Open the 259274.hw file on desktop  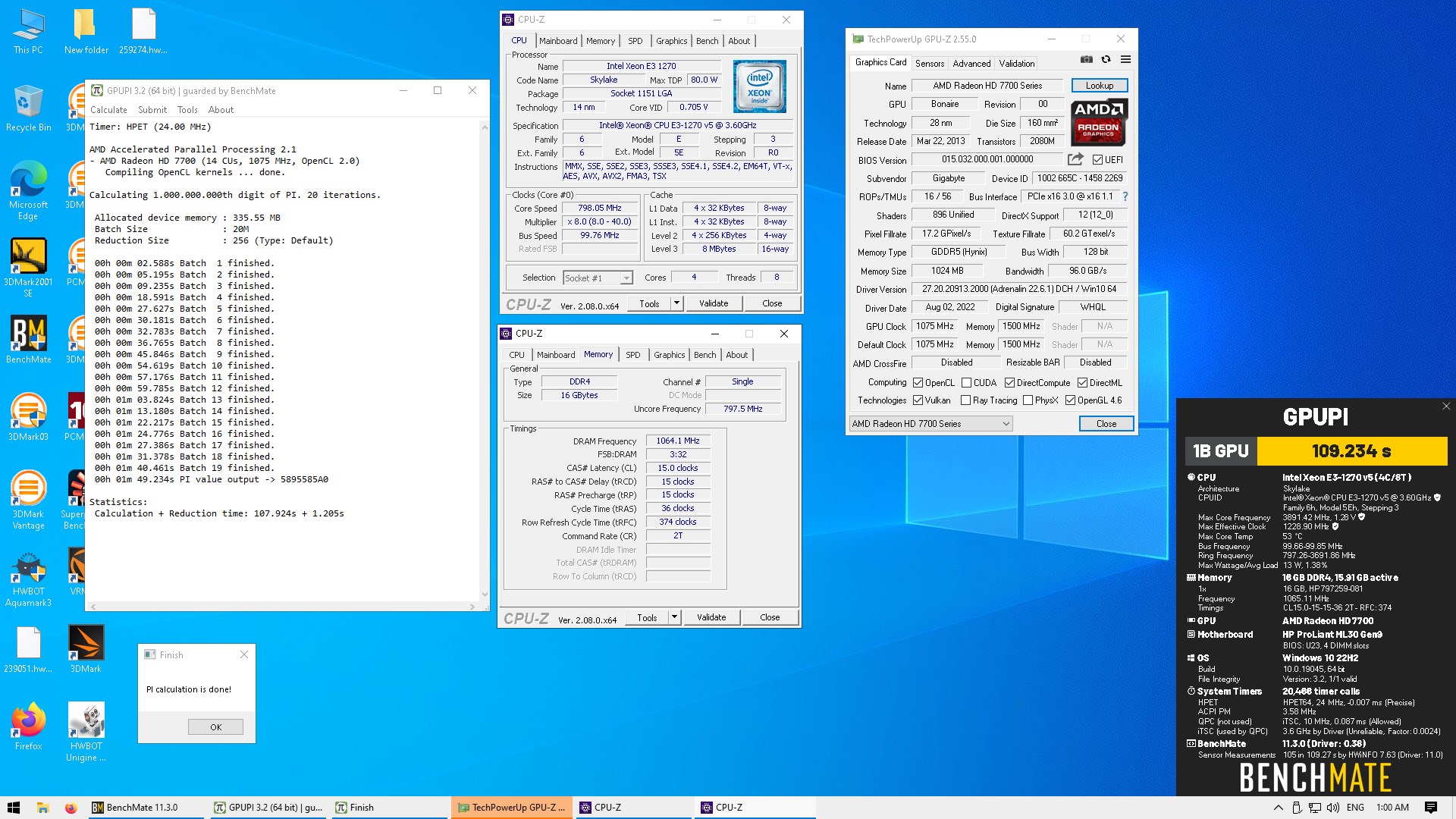click(x=143, y=32)
